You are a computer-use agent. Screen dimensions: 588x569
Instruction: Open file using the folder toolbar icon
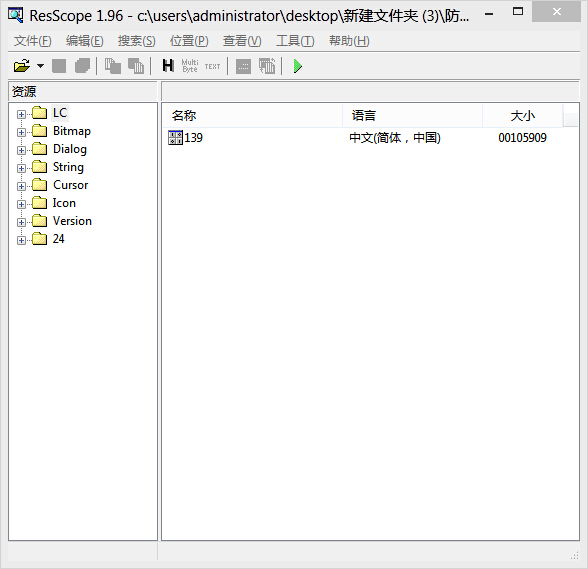pyautogui.click(x=22, y=66)
